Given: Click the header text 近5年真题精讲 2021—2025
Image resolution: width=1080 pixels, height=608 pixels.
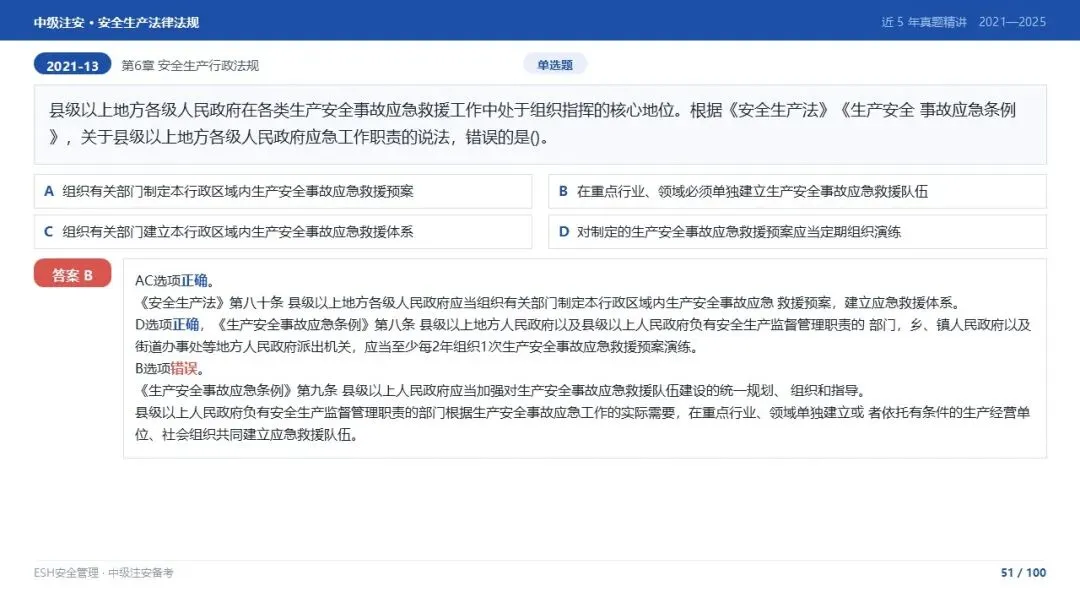Looking at the screenshot, I should tap(964, 22).
